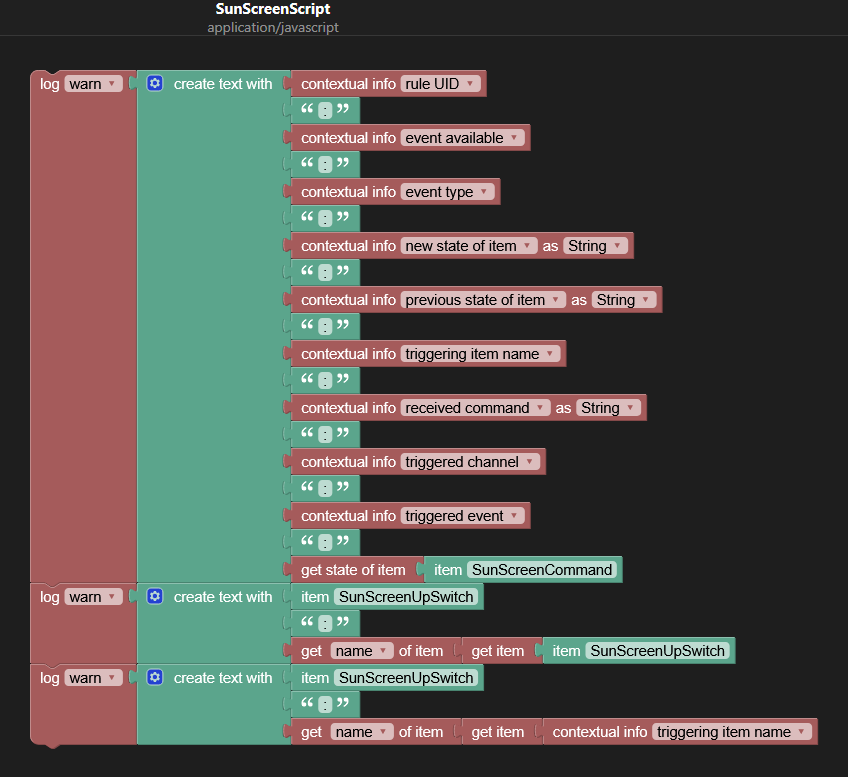Open triggering item name dropdown in last row

coord(732,732)
